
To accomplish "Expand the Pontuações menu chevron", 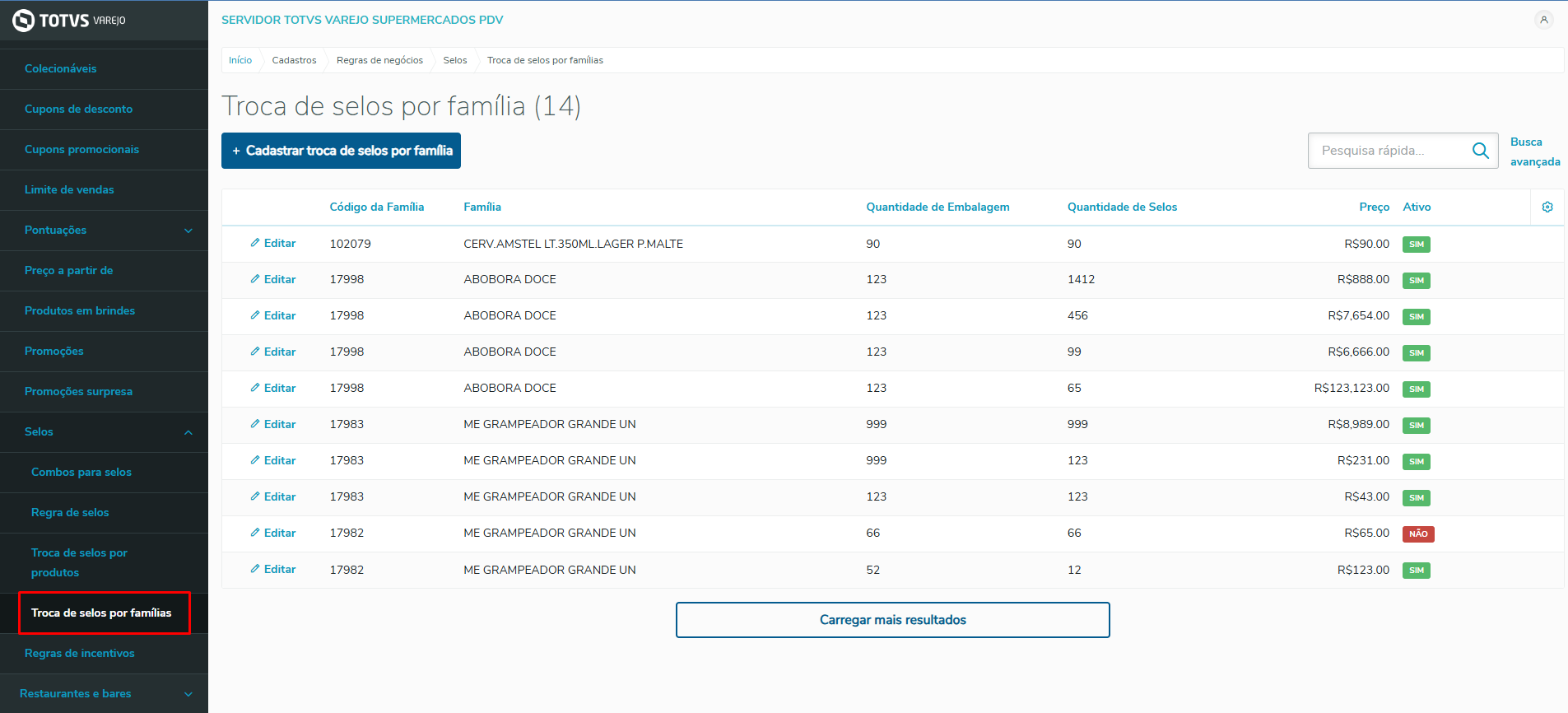I will [188, 231].
